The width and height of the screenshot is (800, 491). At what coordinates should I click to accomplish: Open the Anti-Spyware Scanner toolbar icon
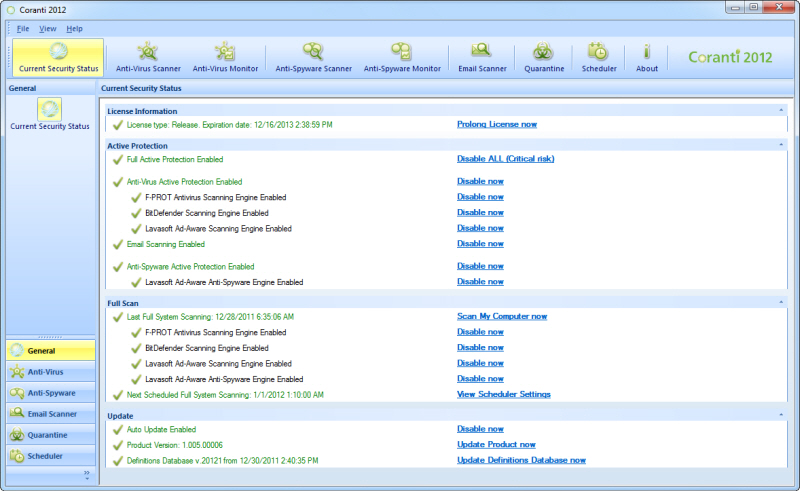pyautogui.click(x=313, y=57)
